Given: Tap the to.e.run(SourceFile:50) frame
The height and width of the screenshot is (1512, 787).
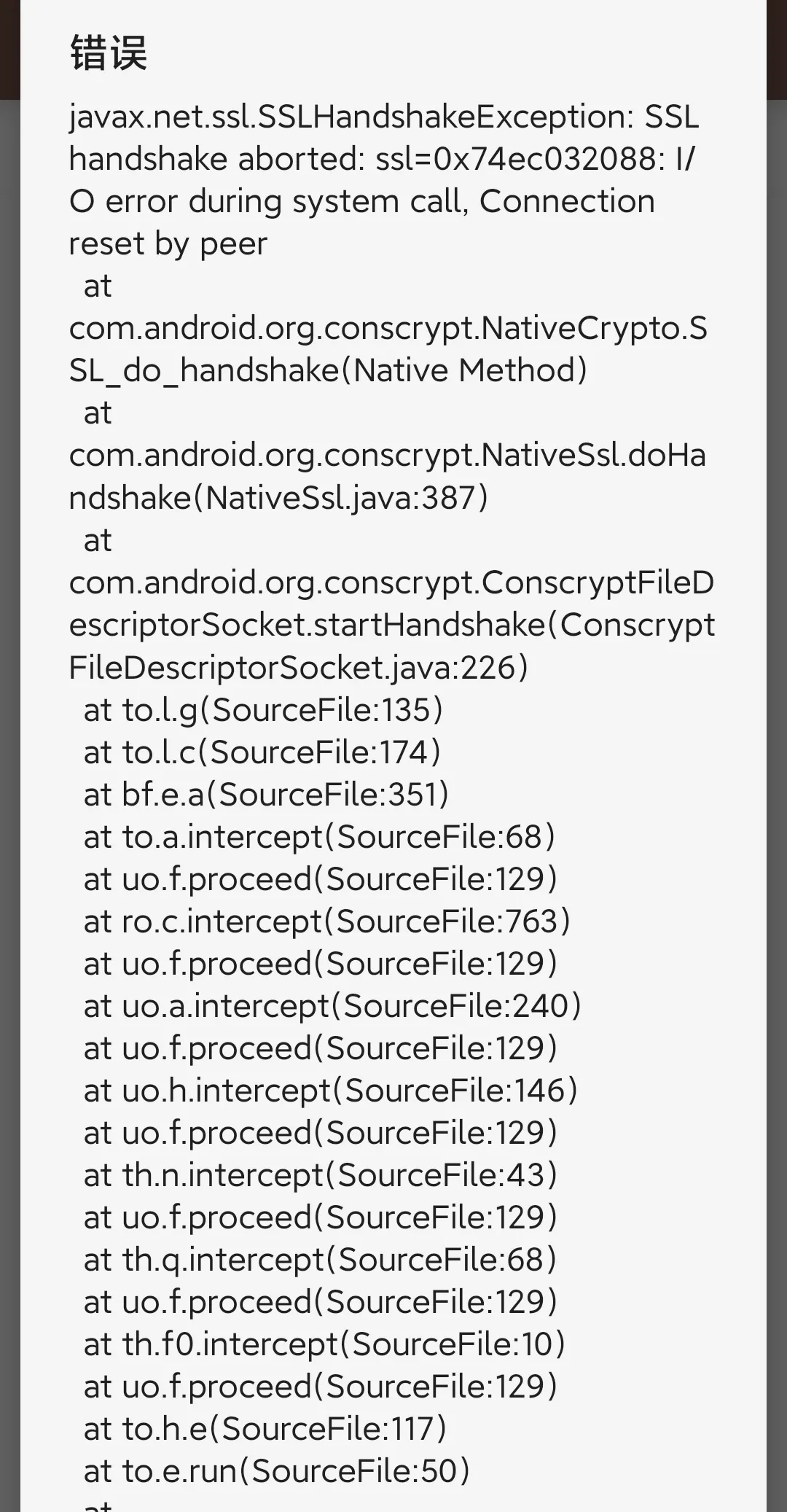Looking at the screenshot, I should click(x=277, y=1470).
